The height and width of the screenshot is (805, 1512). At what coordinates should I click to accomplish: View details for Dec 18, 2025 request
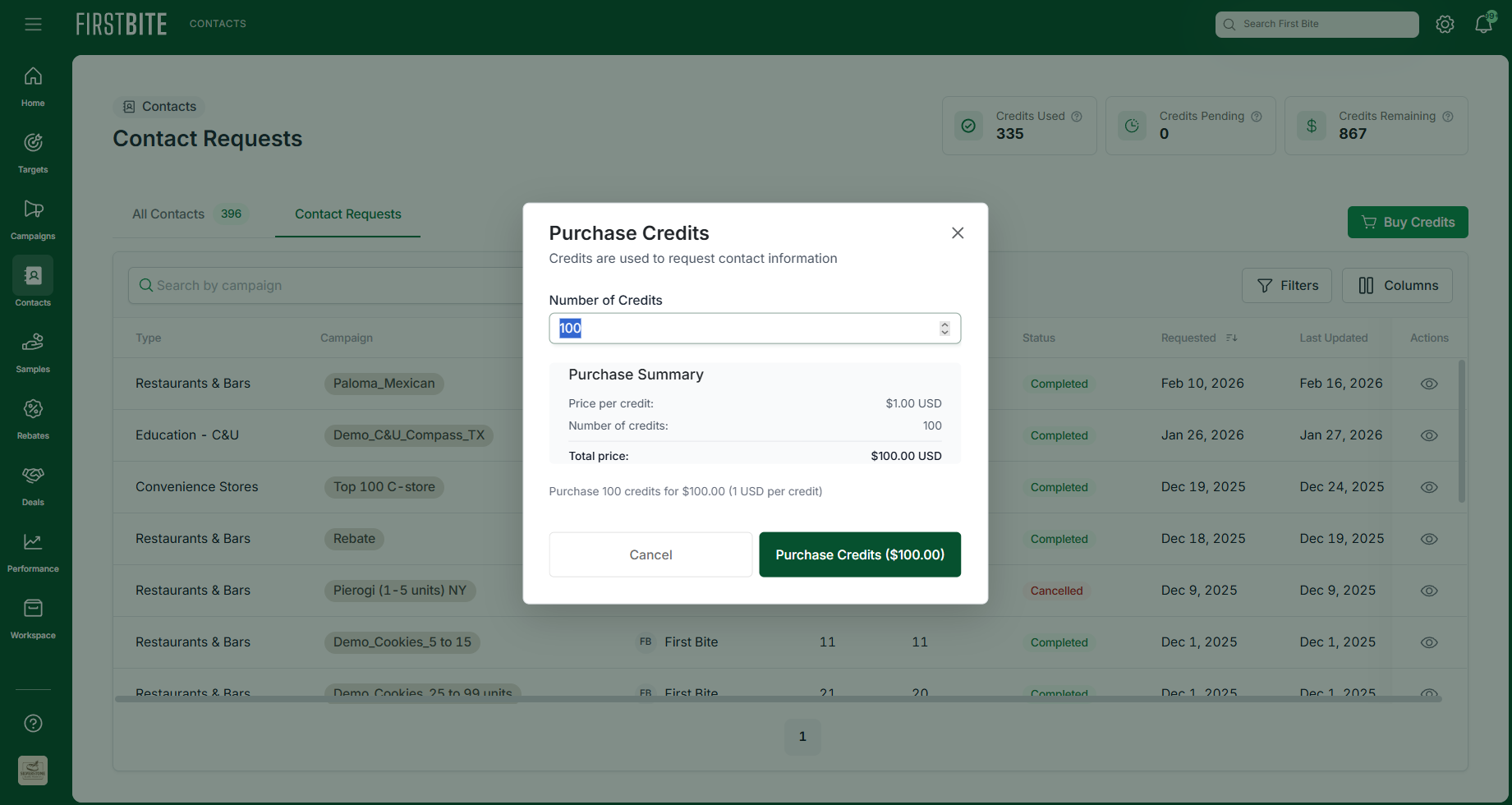point(1429,539)
